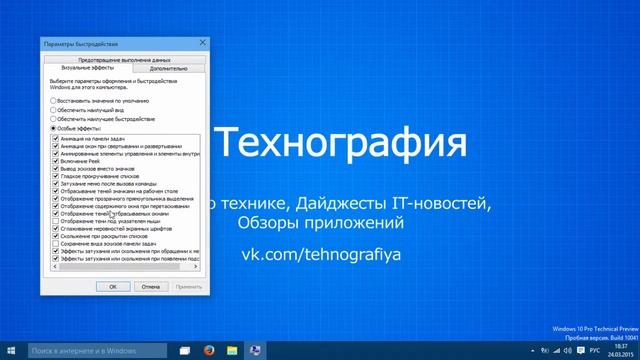Image resolution: width=640 pixels, height=360 pixels.
Task: Click the Отмена button
Action: pos(151,287)
